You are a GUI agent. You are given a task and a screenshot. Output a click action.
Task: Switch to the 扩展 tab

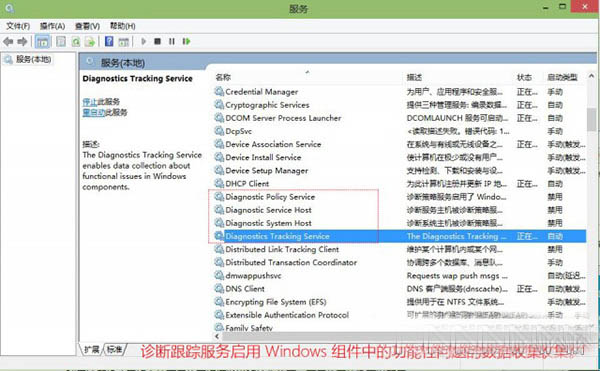pyautogui.click(x=92, y=349)
